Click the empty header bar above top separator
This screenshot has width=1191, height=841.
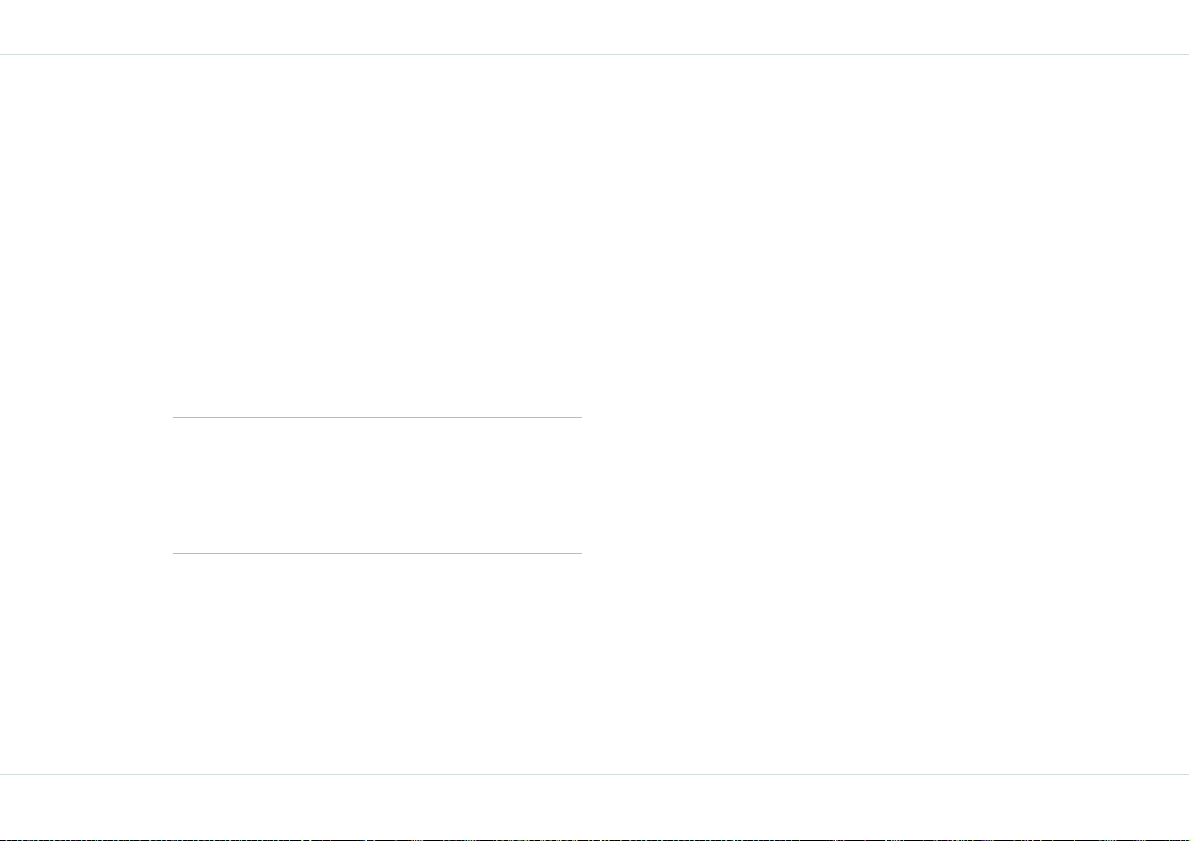pyautogui.click(x=596, y=27)
